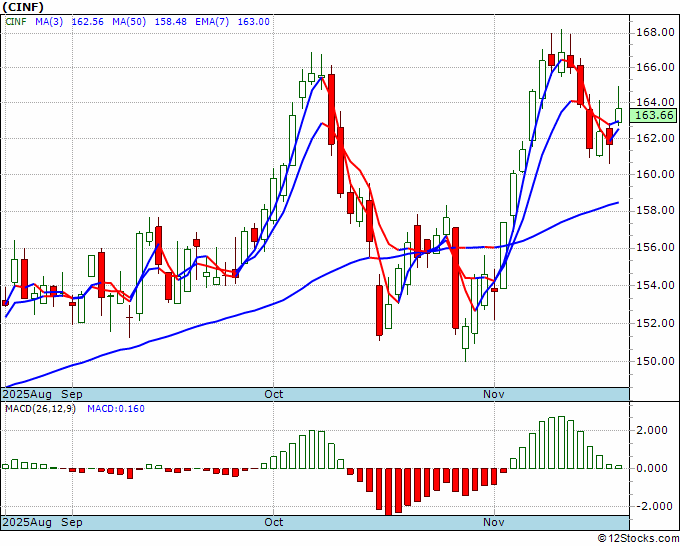
Task: Click the tallest red MACD histogram bar
Action: (x=389, y=492)
